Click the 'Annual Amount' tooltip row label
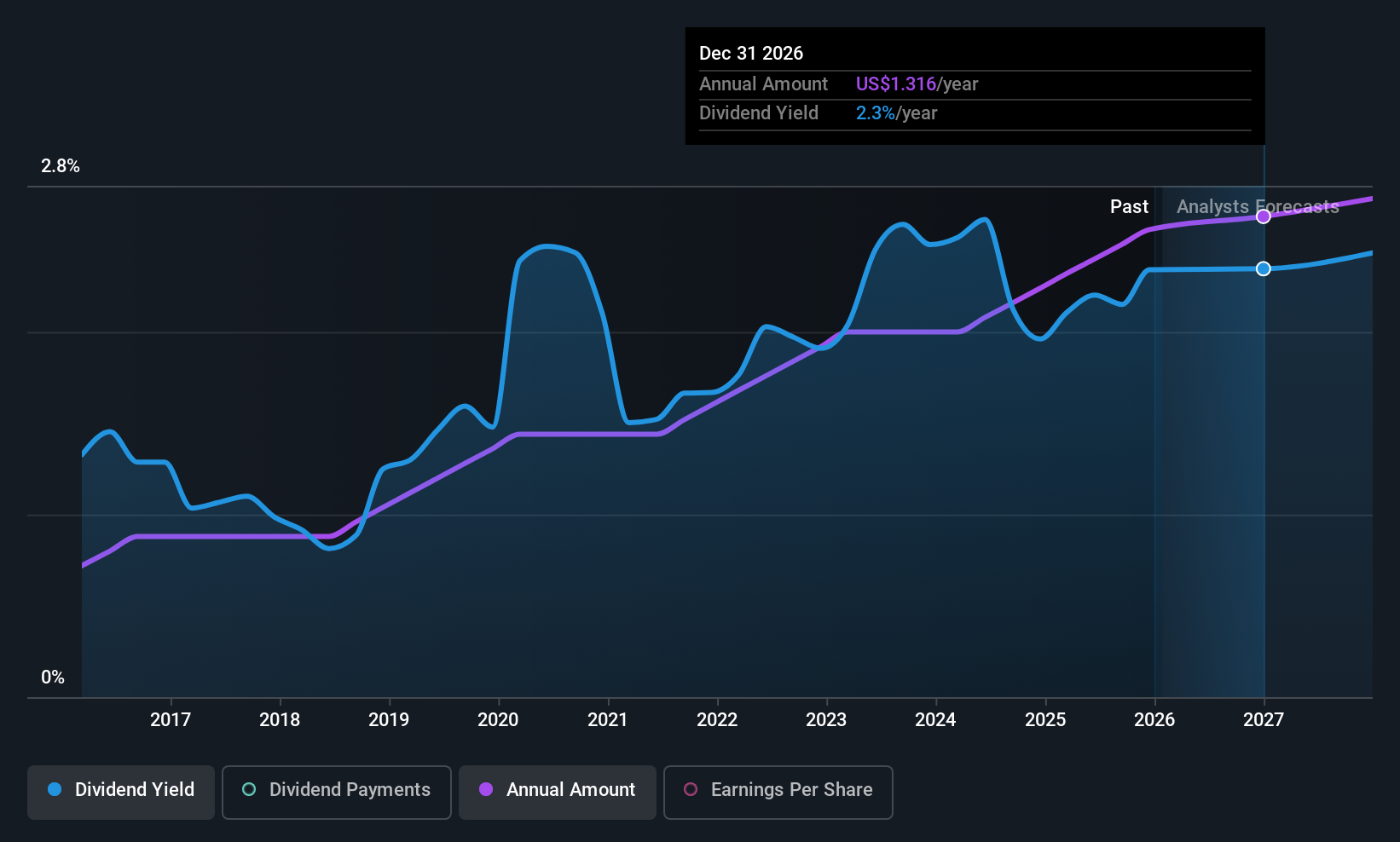 coord(763,84)
